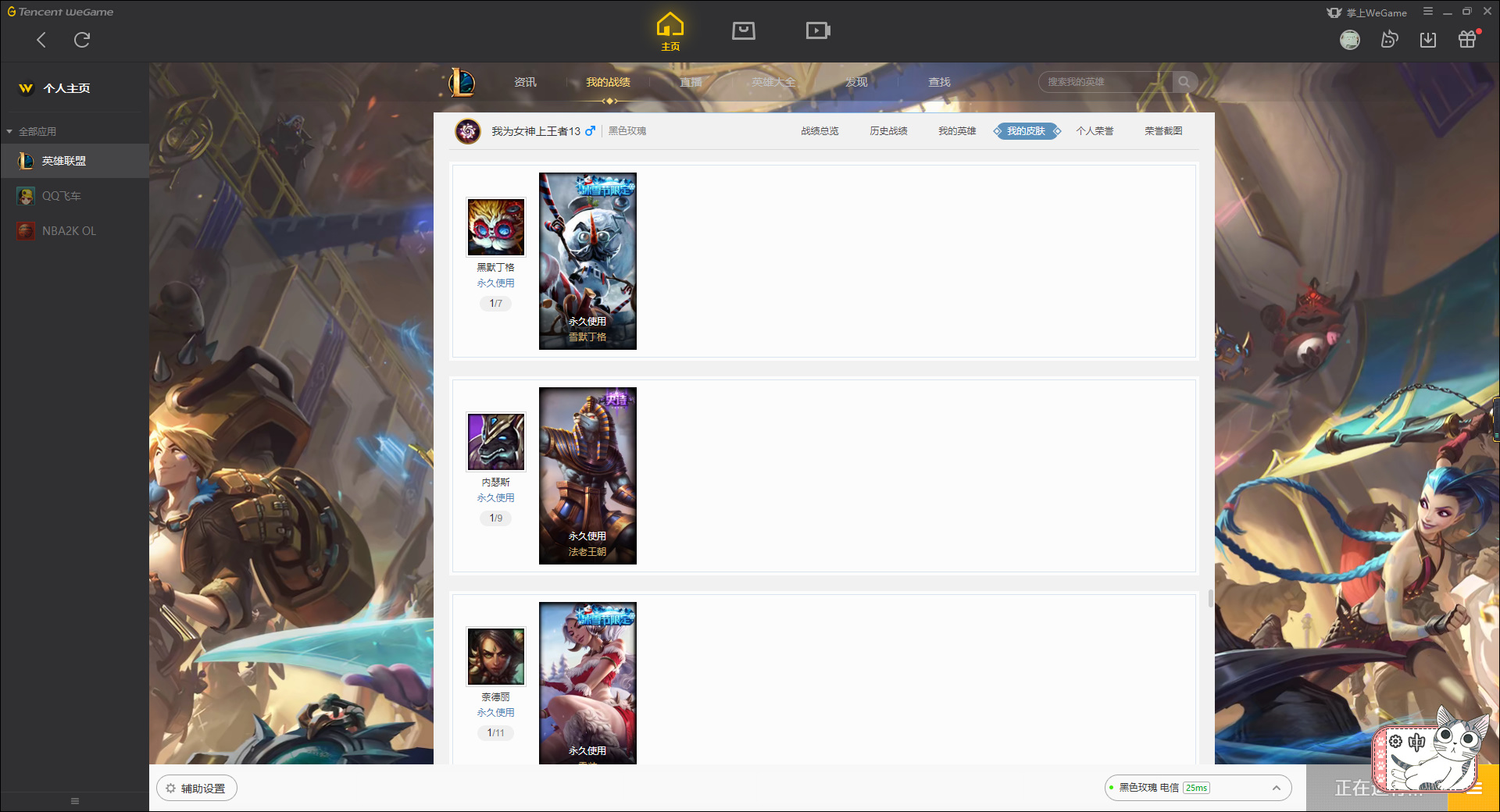Select NBA2K OL in the sidebar
The image size is (1500, 812).
point(74,231)
